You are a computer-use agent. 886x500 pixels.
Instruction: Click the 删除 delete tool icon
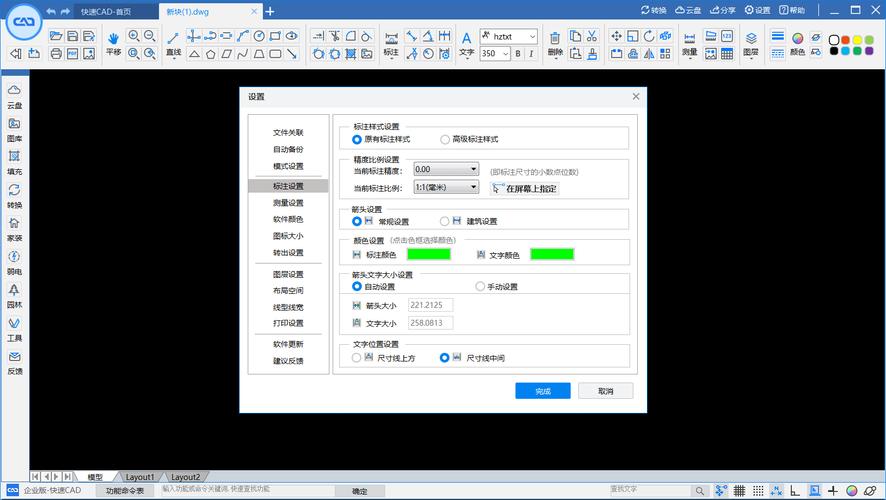(556, 42)
